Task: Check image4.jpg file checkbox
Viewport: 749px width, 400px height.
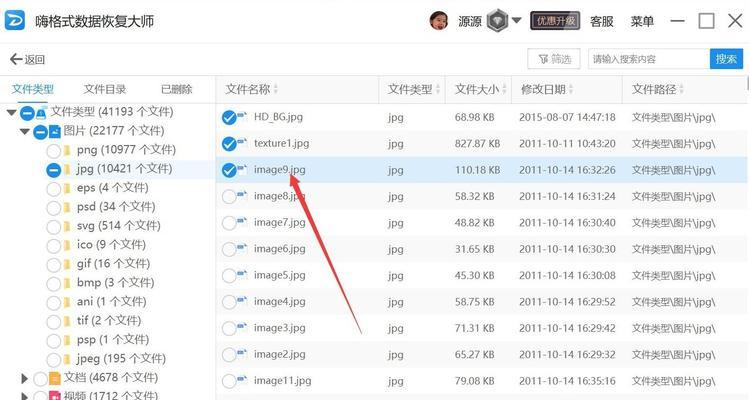Action: 229,302
